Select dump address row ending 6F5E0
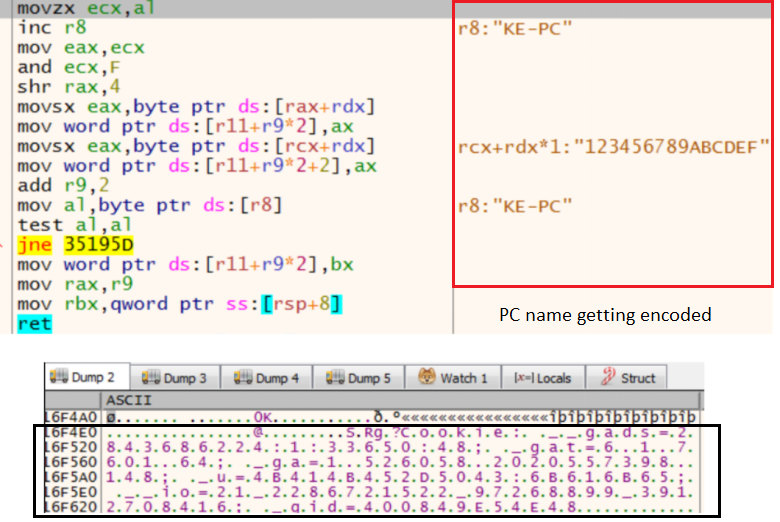The width and height of the screenshot is (780, 522). click(71, 492)
